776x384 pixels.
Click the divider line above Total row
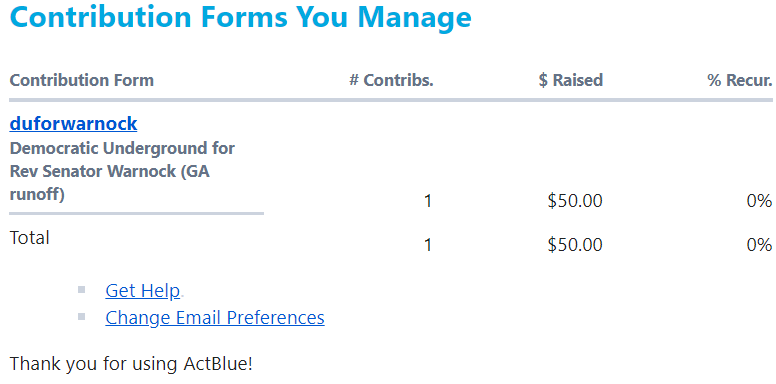tap(137, 214)
